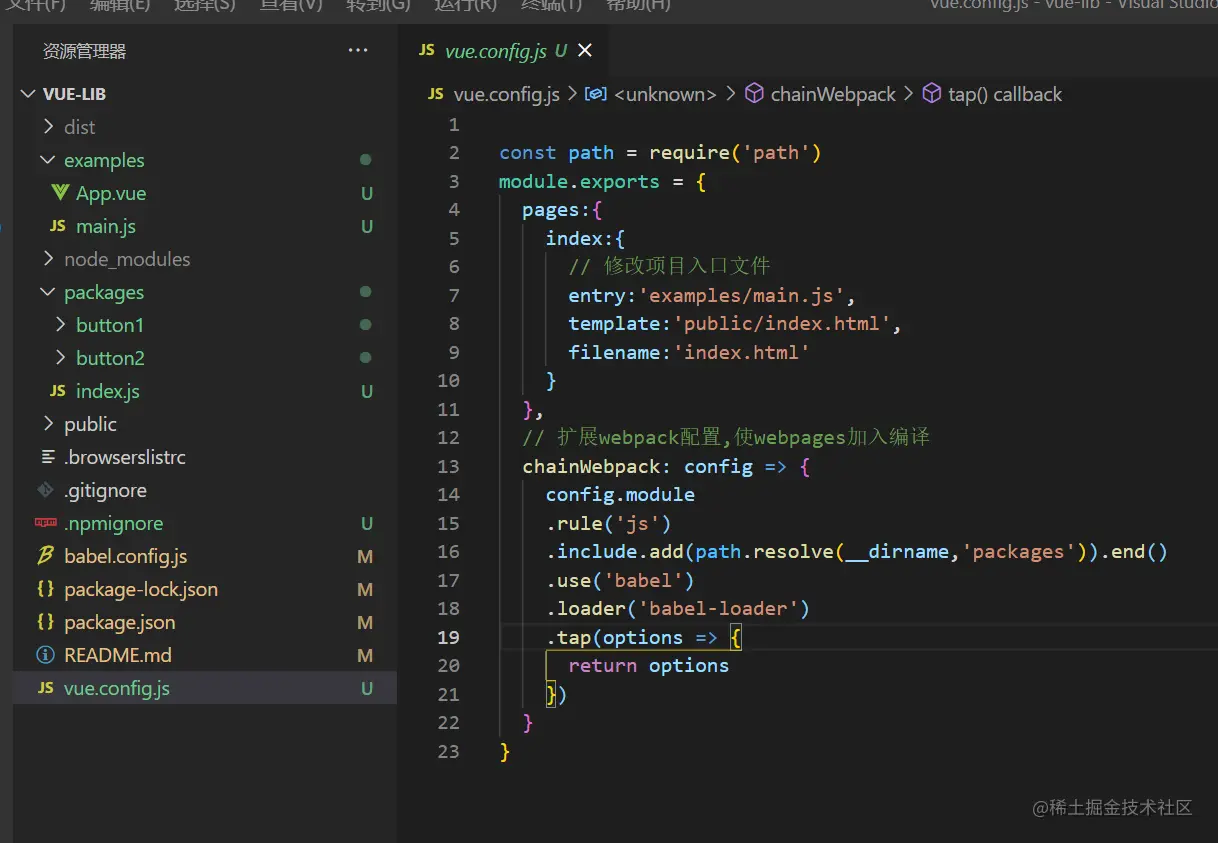This screenshot has width=1218, height=843.
Task: Click tap() callback in the breadcrumb
Action: [x=1005, y=94]
